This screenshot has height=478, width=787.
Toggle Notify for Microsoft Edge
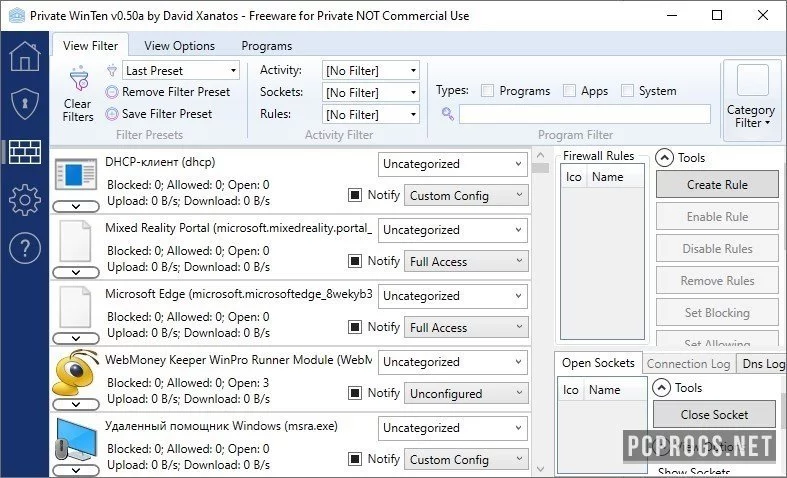355,327
